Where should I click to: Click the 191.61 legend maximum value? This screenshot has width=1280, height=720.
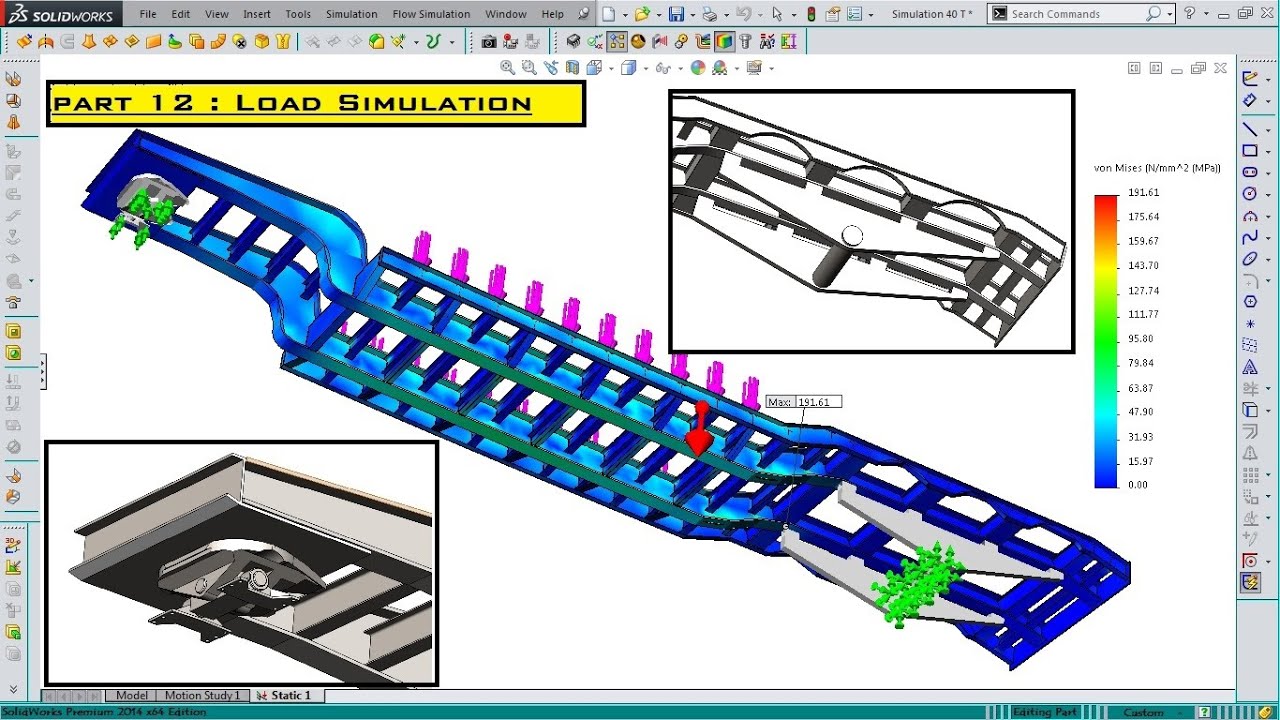[x=1143, y=192]
